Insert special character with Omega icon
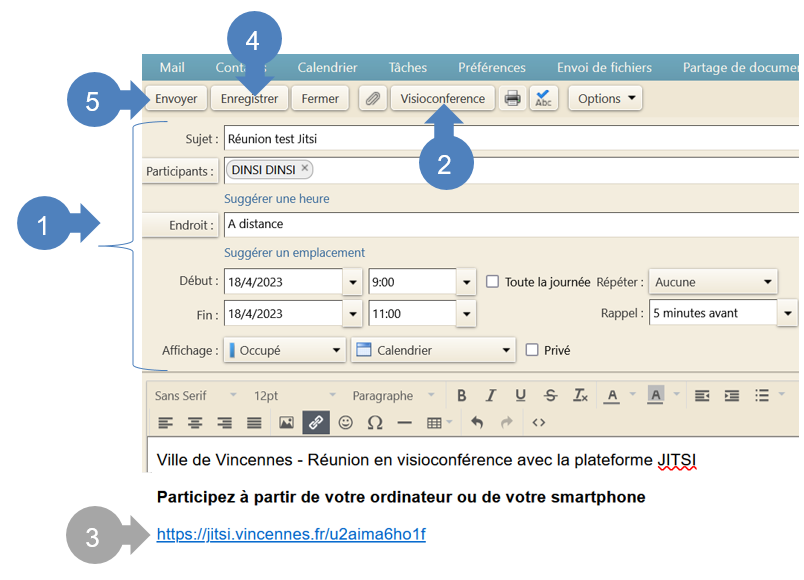This screenshot has width=804, height=580. [375, 423]
